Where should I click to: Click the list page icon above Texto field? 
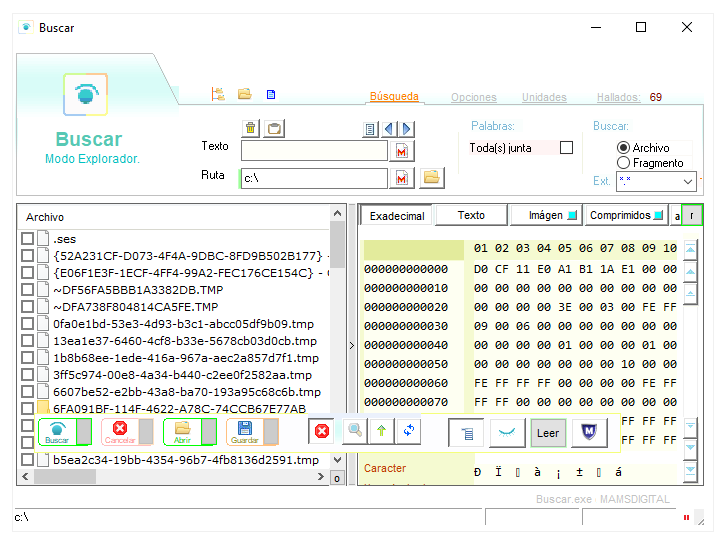click(x=370, y=129)
